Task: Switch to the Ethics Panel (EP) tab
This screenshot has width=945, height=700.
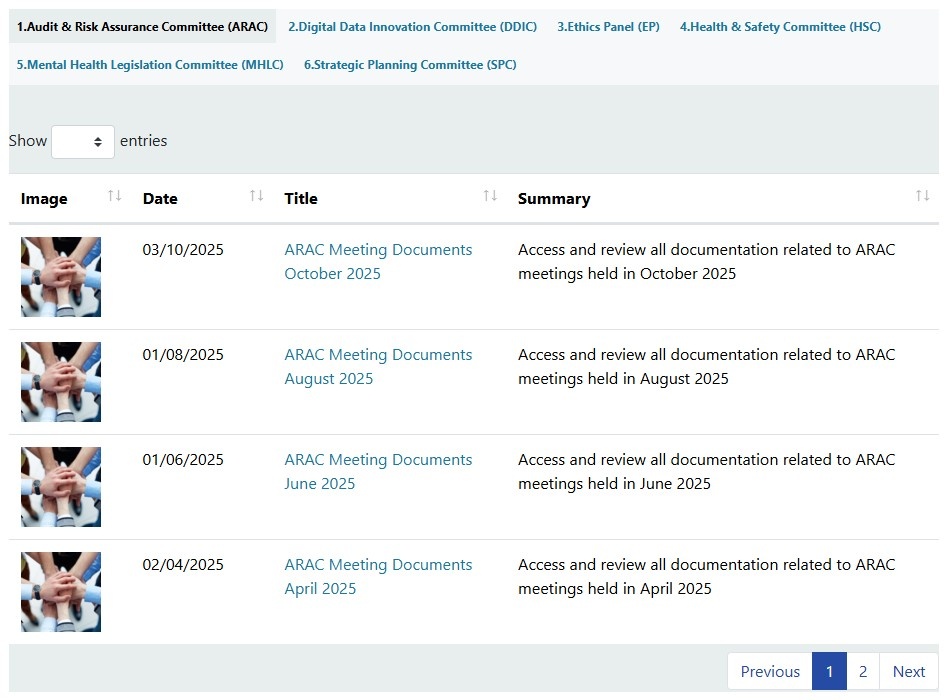Action: (608, 27)
